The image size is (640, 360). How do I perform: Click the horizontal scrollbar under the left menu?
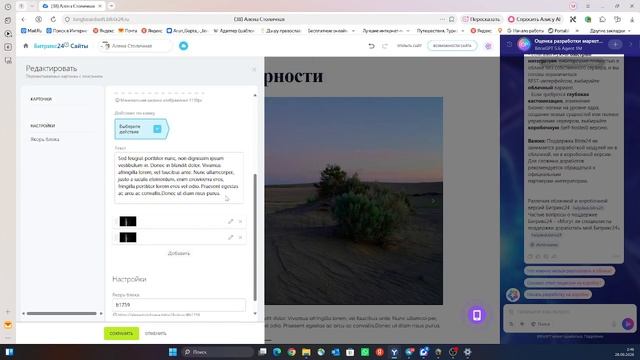click(x=62, y=313)
